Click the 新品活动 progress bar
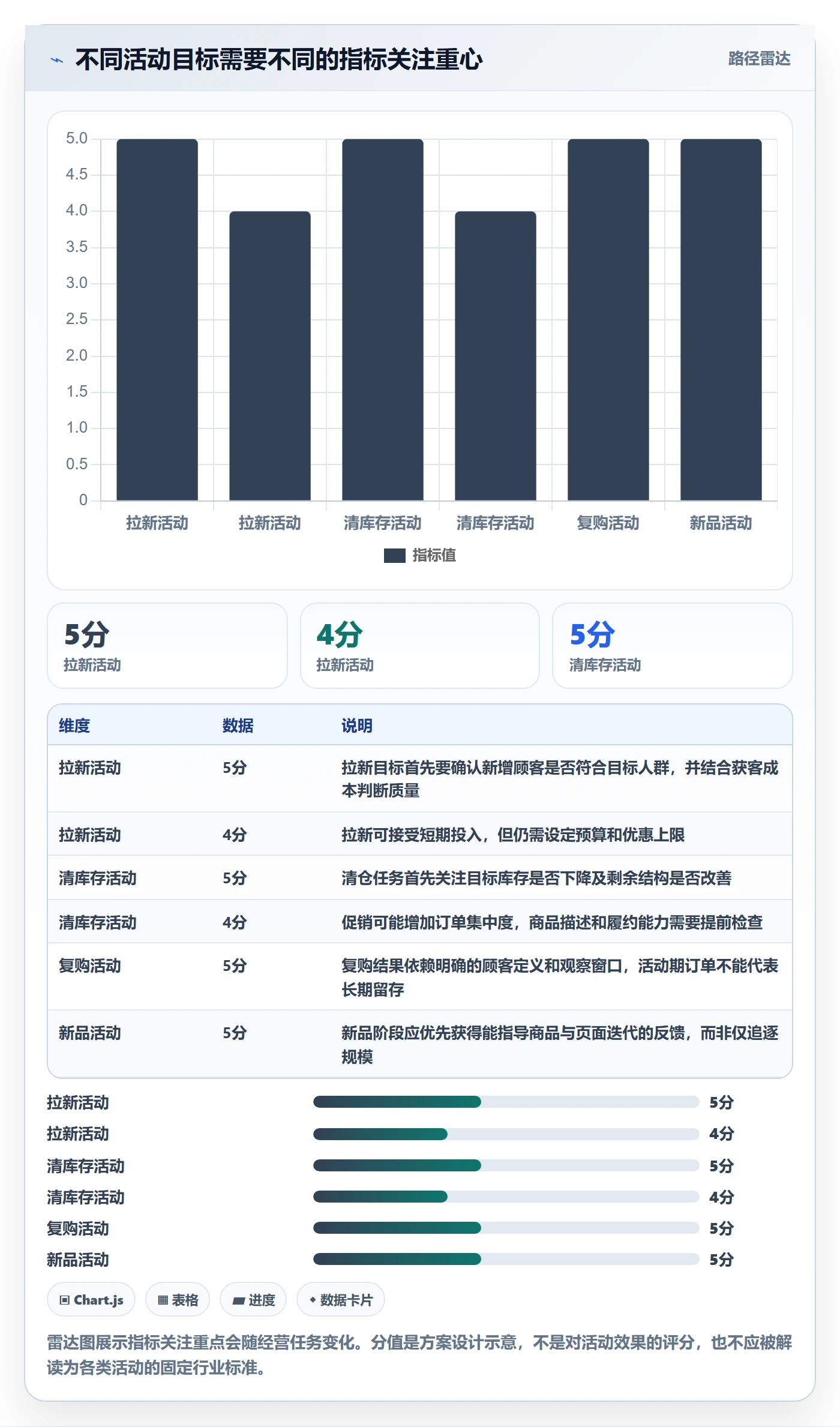The height and width of the screenshot is (1427, 840). pos(506,1259)
